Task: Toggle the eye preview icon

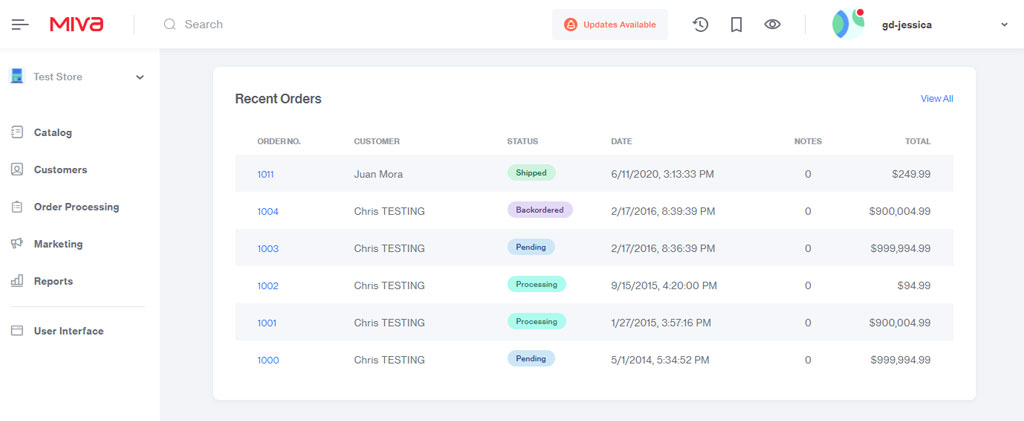Action: [772, 24]
